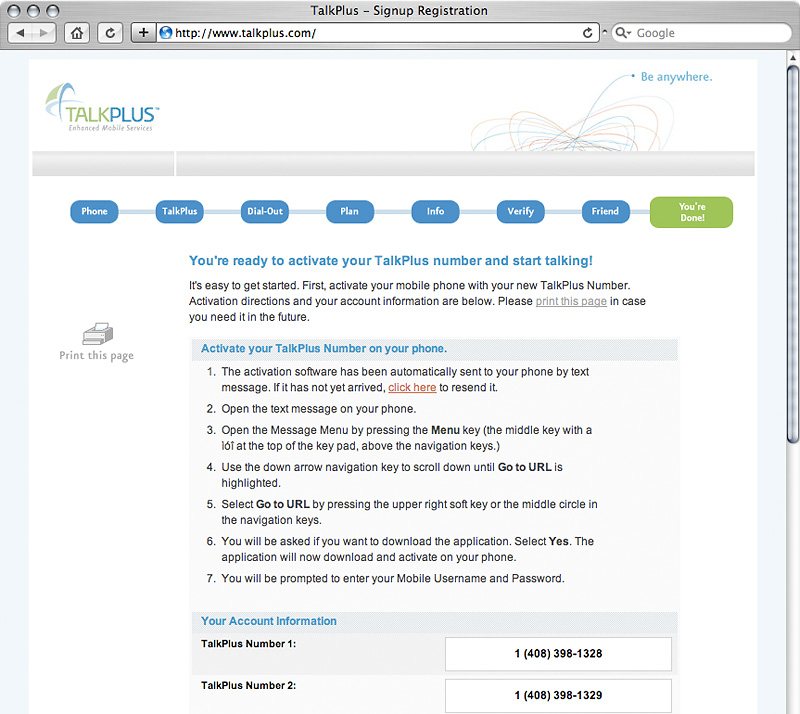
Task: Click the 'Open the text message on your phone.' step
Action: (x=319, y=409)
